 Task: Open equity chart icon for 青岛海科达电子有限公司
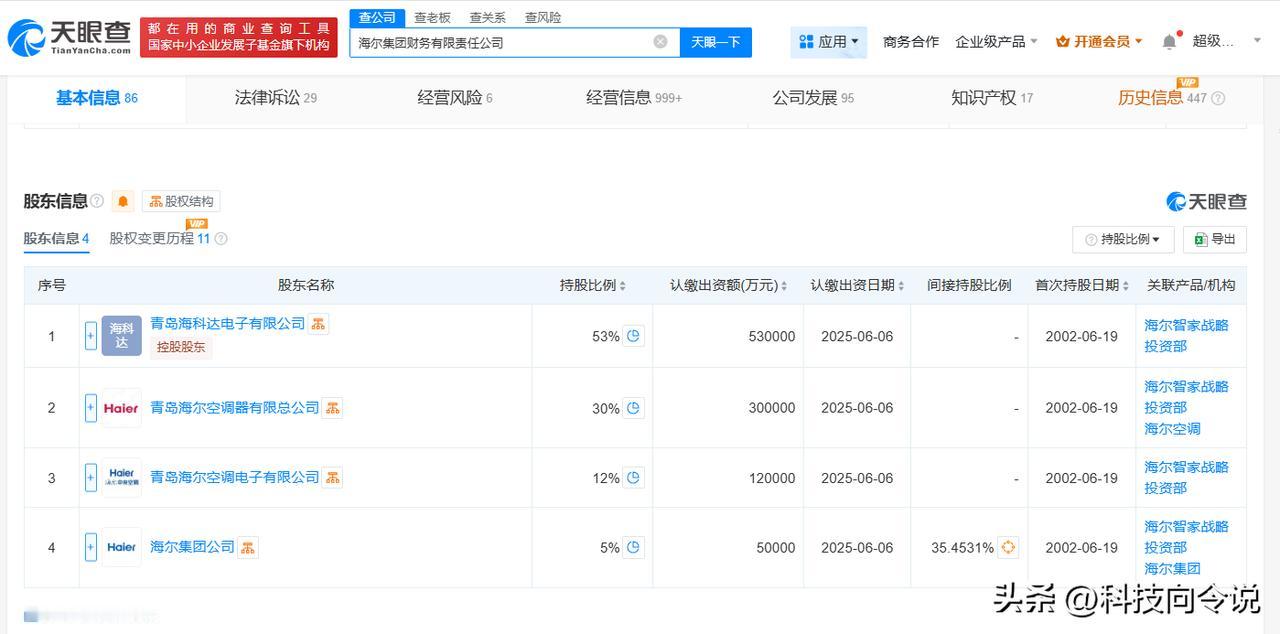pos(318,323)
